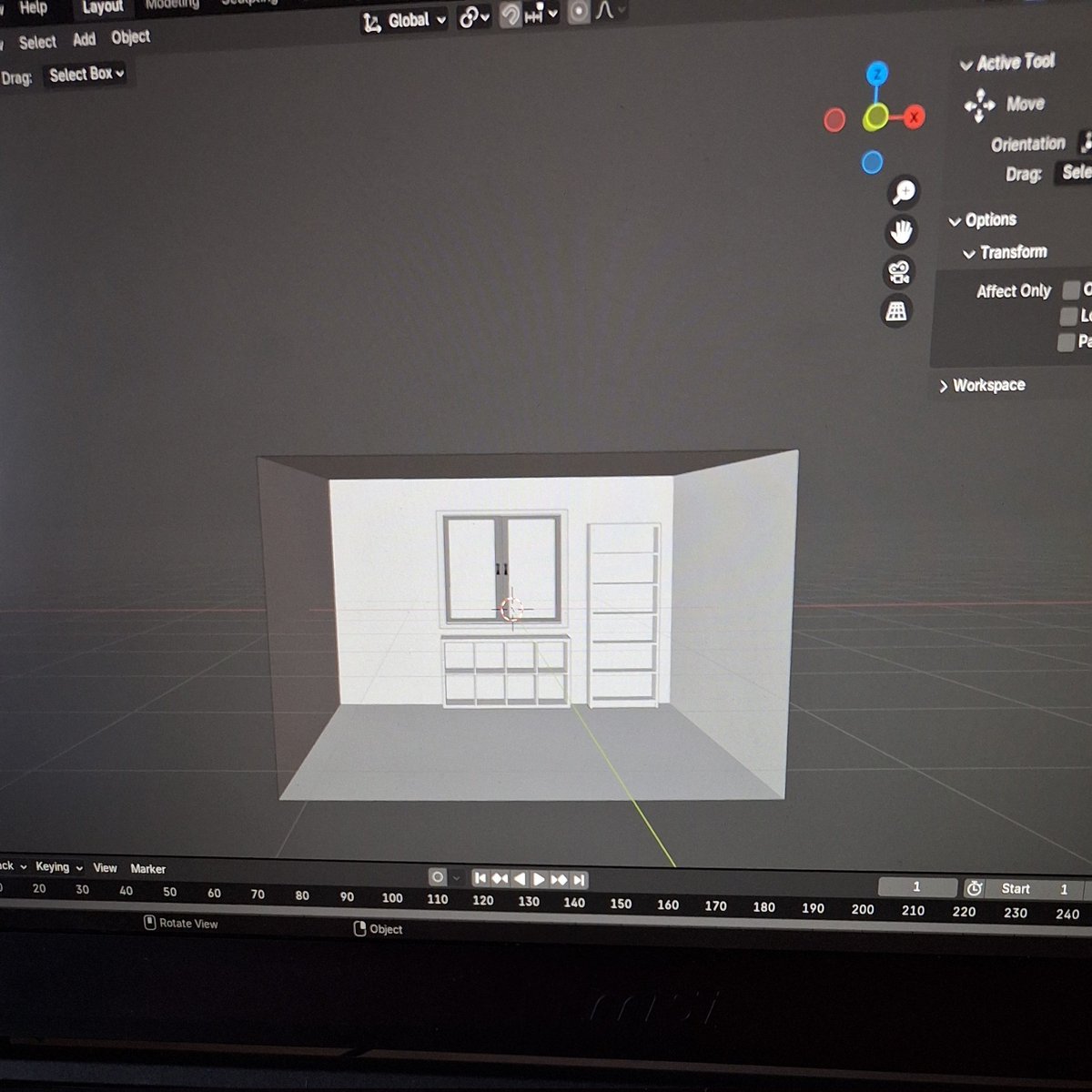This screenshot has width=1092, height=1092.
Task: Click the red X axis gizmo handle
Action: (x=914, y=116)
